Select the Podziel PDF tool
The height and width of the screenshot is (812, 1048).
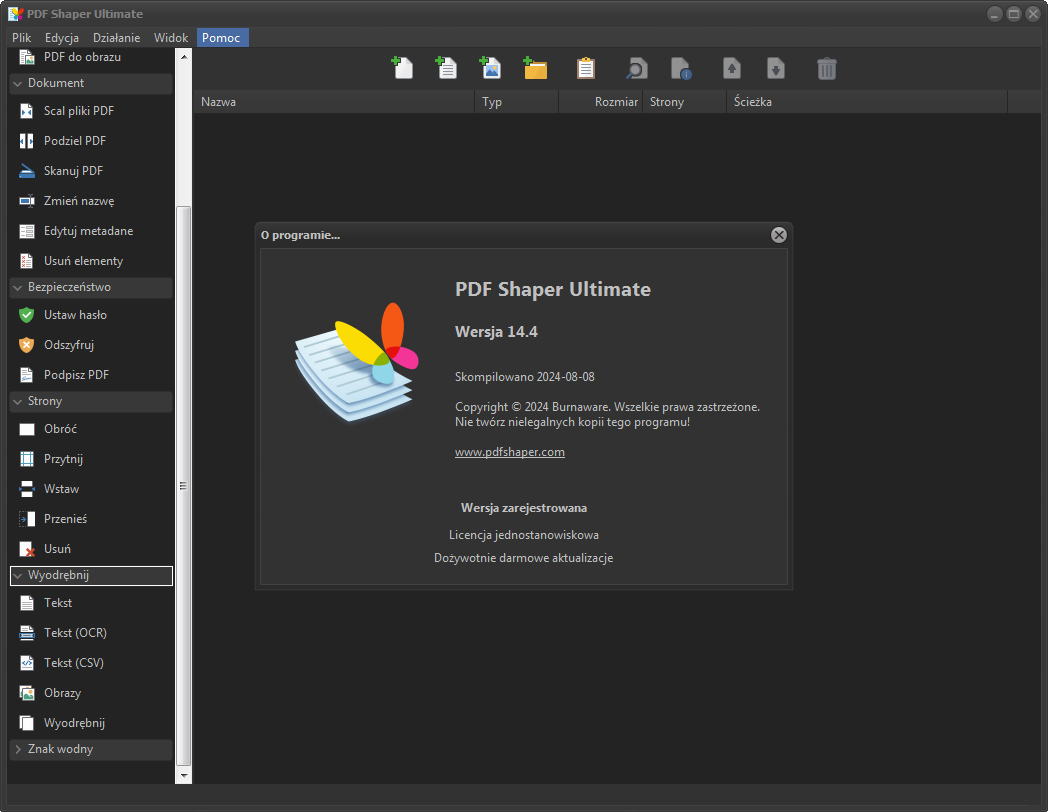[92, 141]
